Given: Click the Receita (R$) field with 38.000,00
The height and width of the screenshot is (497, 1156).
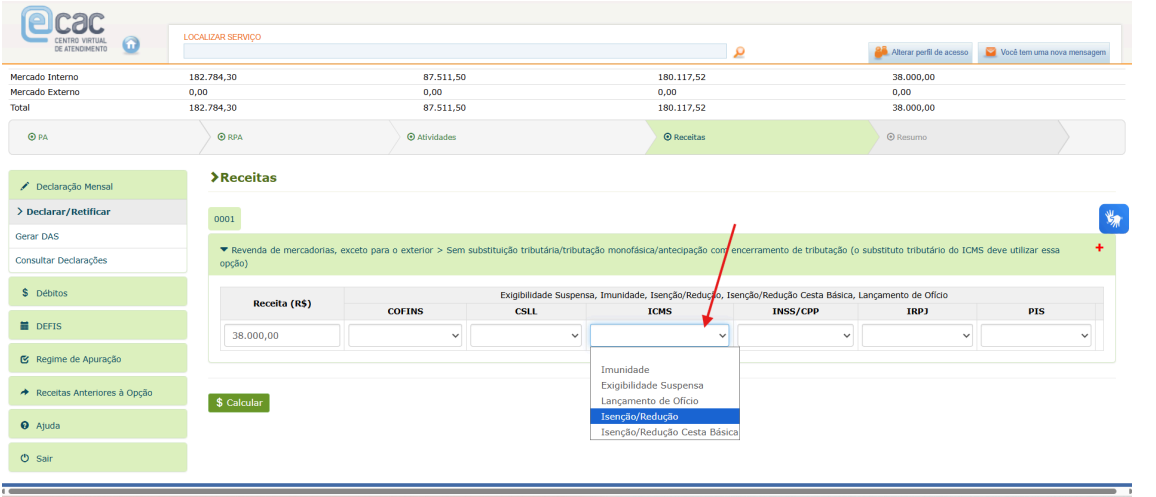Looking at the screenshot, I should [282, 336].
